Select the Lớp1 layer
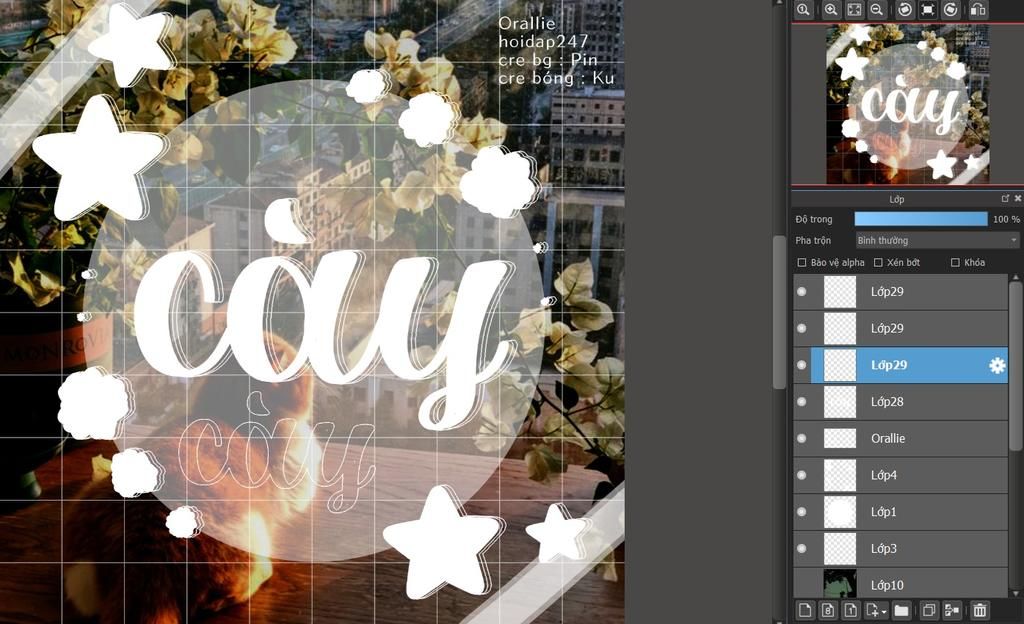The width and height of the screenshot is (1024, 624). [901, 512]
